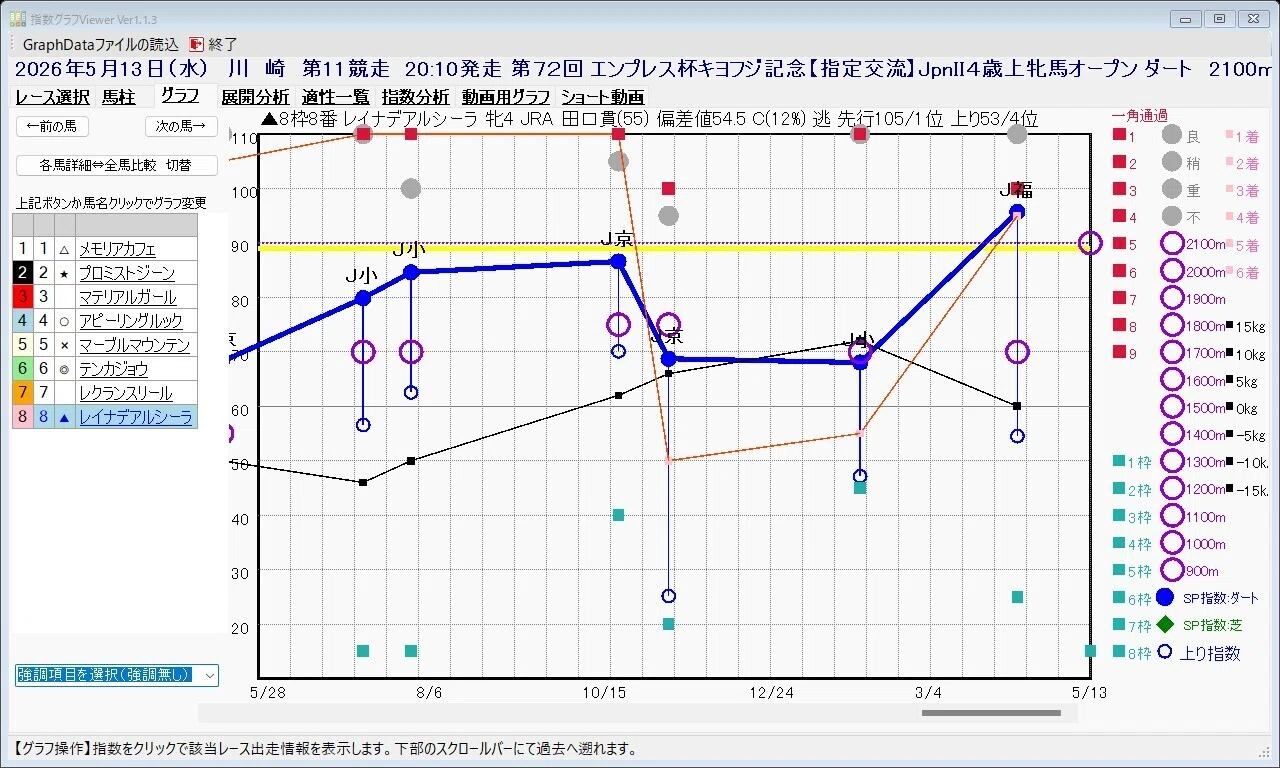This screenshot has width=1280, height=768.
Task: Click the red square for 一角通過 1
Action: pyautogui.click(x=1119, y=135)
